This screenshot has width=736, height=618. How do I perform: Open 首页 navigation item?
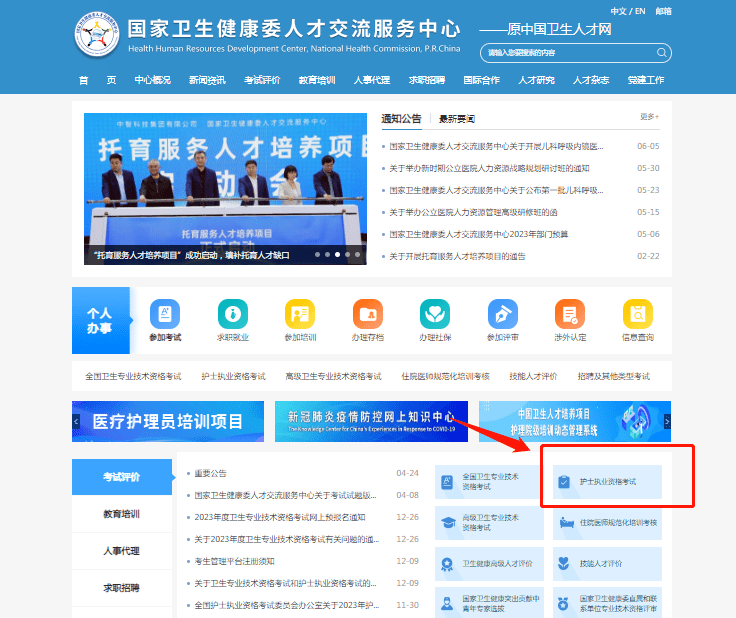[x=97, y=80]
